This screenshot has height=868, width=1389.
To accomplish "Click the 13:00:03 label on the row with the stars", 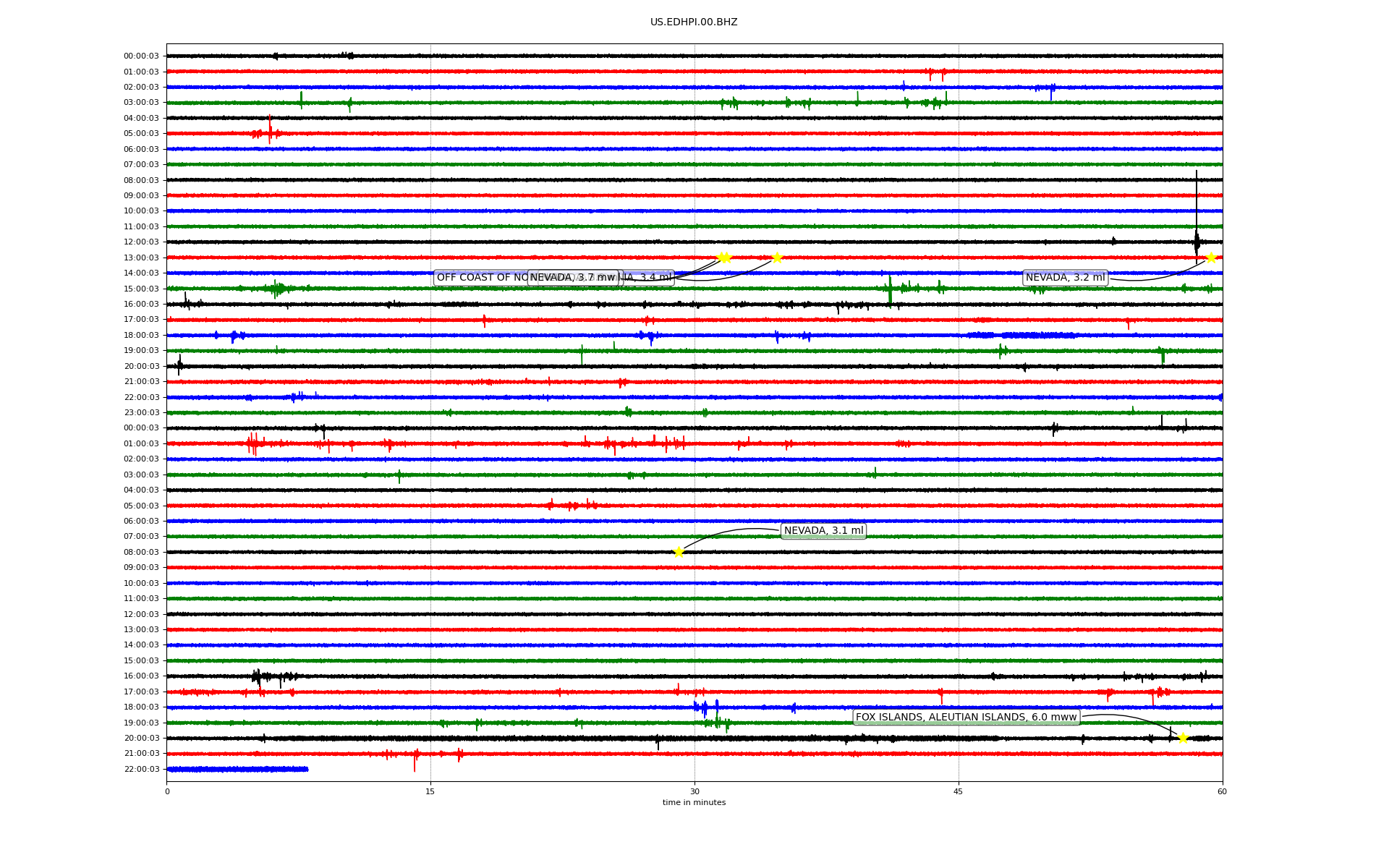I will [x=141, y=258].
